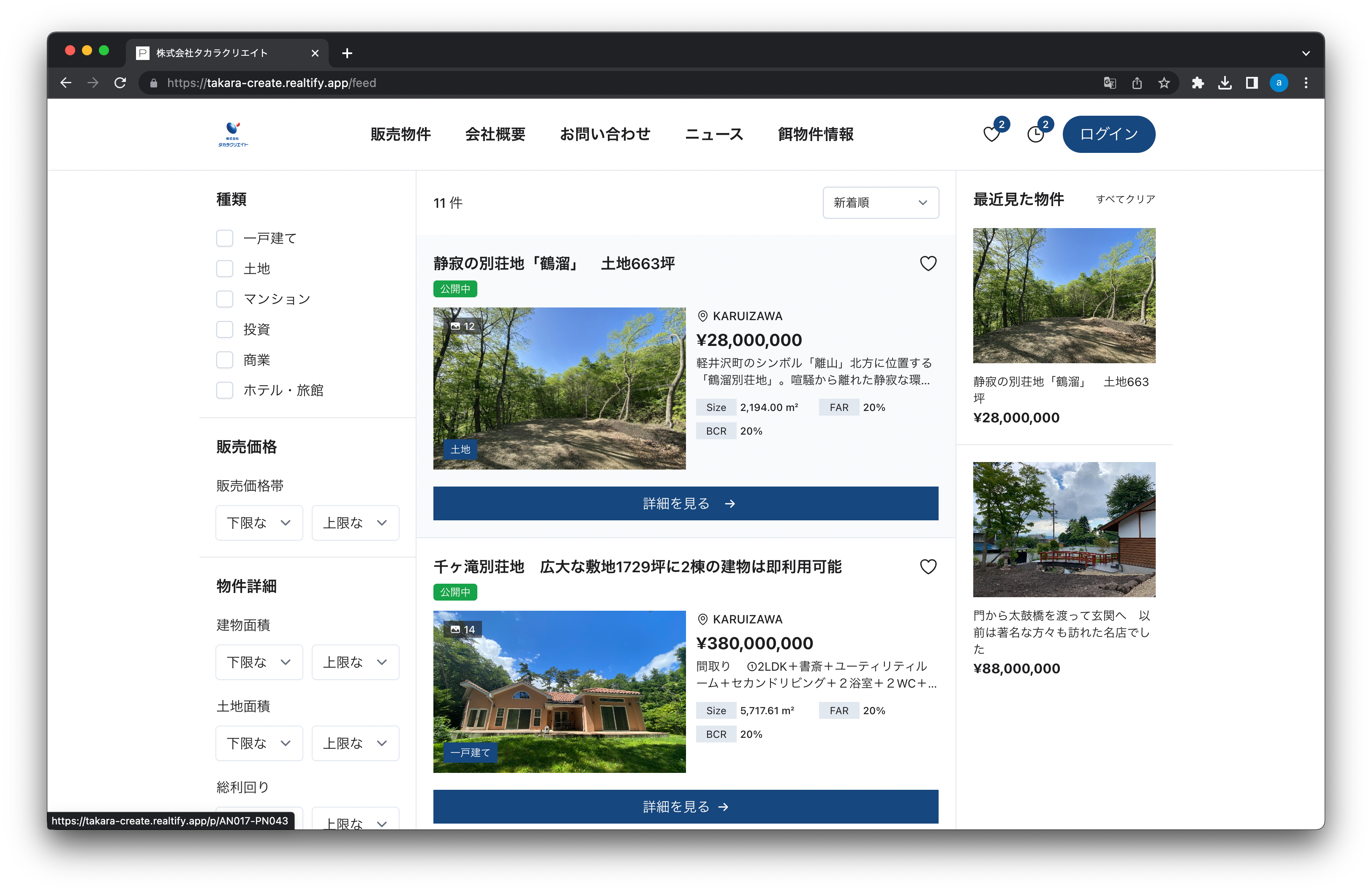
Task: Open the browser extensions puzzle icon
Action: [1197, 83]
